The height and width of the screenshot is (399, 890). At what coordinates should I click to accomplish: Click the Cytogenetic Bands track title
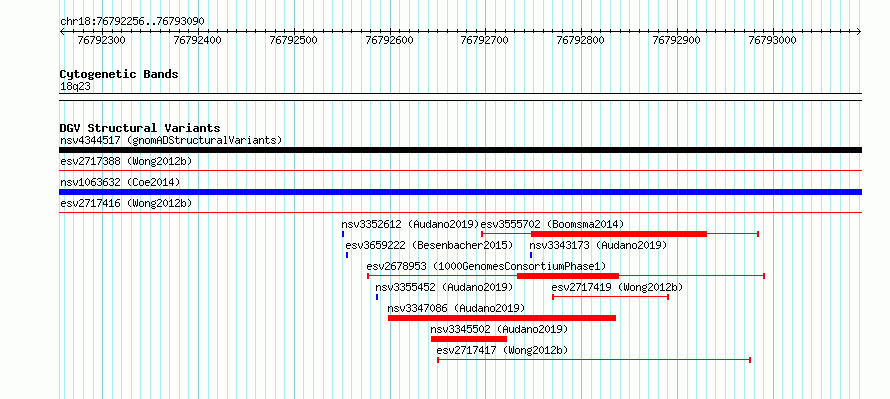point(119,74)
